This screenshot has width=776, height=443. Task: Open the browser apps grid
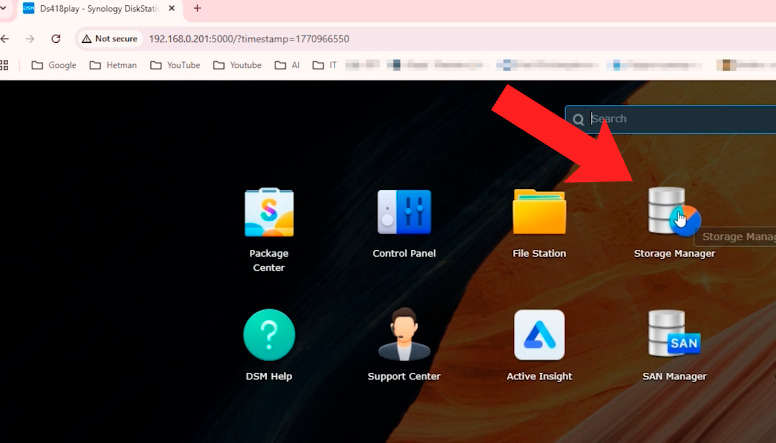[4, 65]
